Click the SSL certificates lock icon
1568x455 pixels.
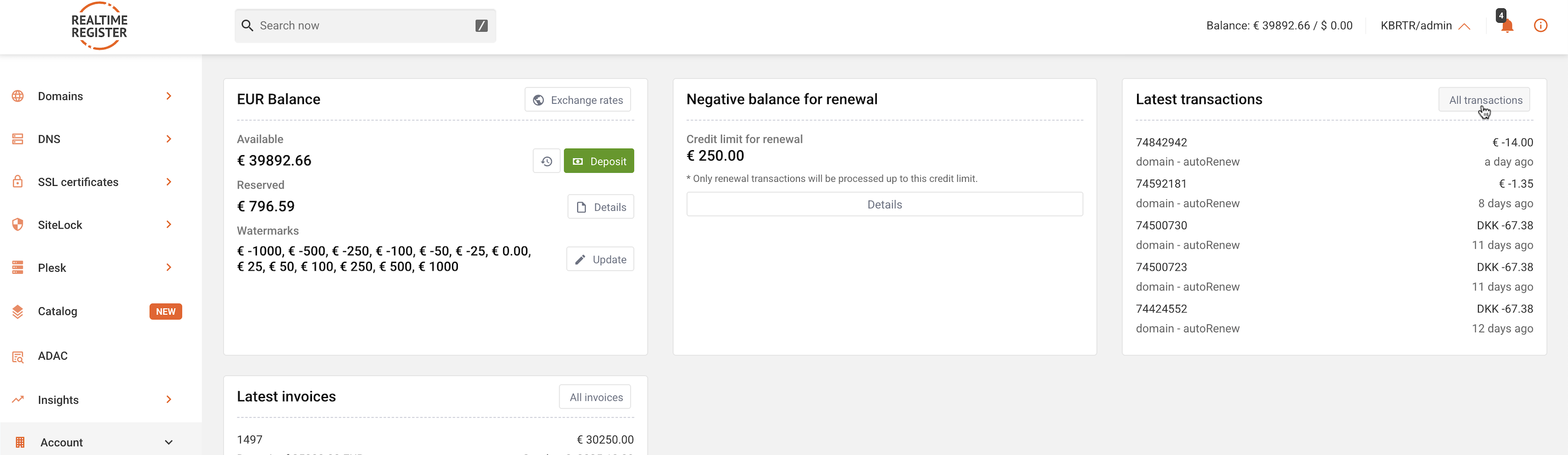18,182
